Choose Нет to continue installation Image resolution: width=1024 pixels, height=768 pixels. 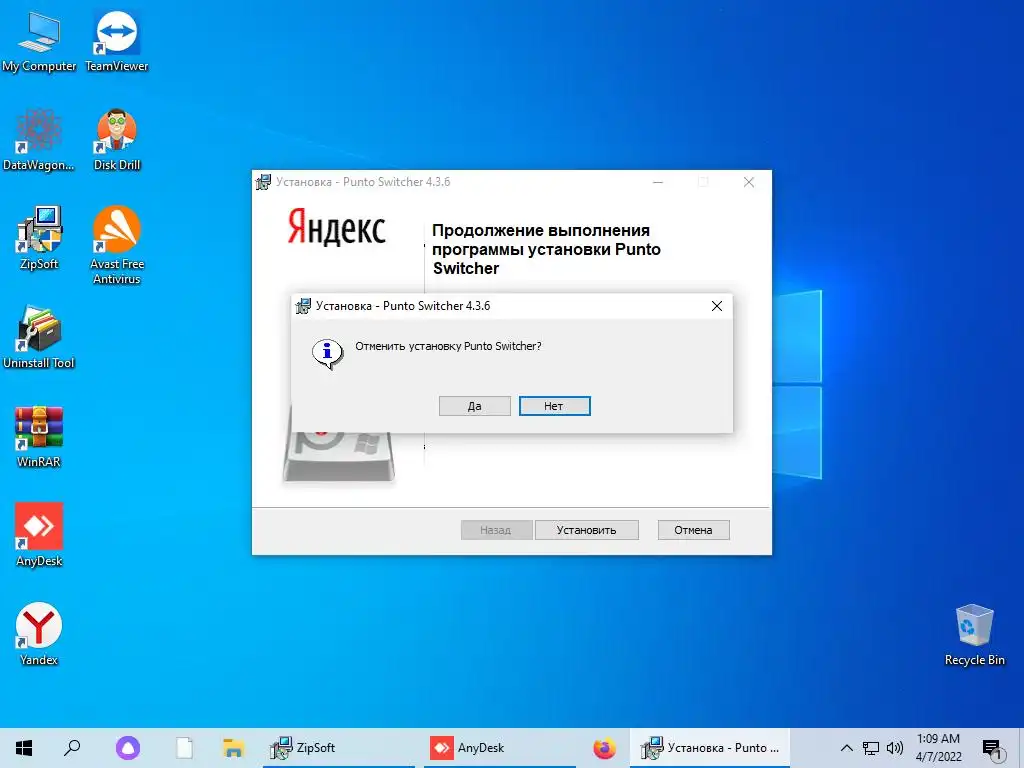[x=554, y=406]
